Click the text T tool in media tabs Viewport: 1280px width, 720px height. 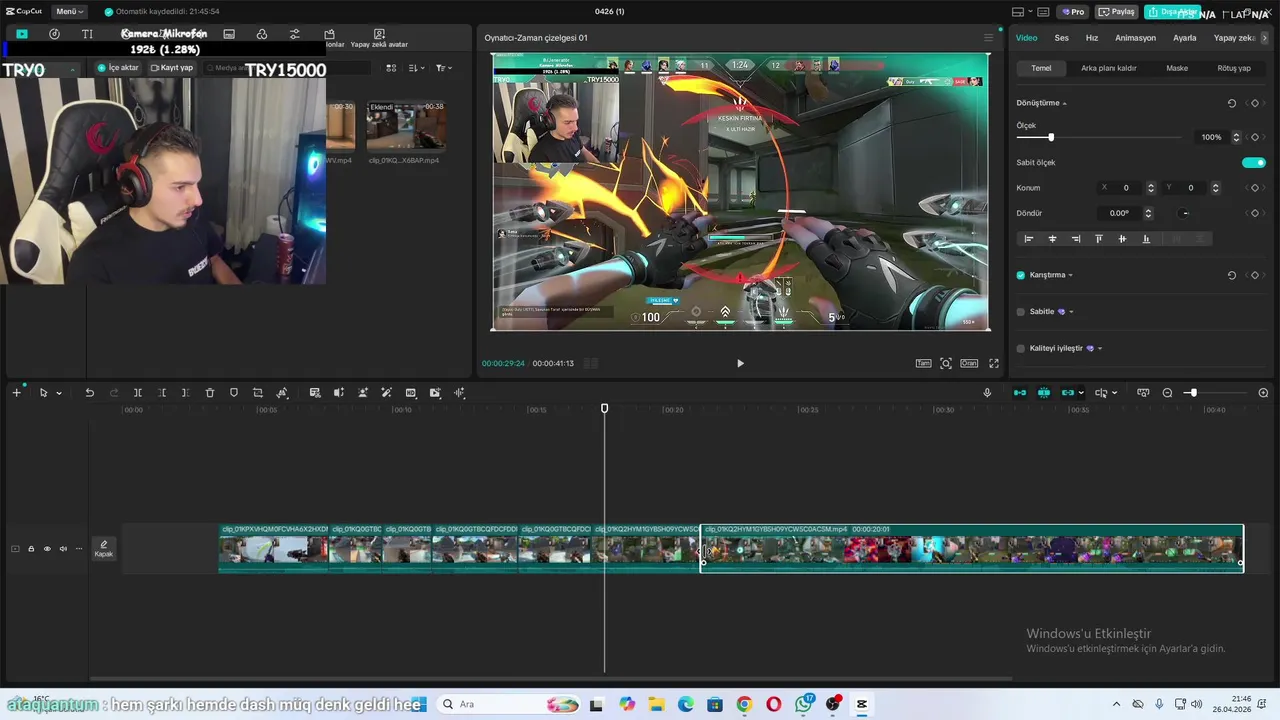pyautogui.click(x=87, y=34)
